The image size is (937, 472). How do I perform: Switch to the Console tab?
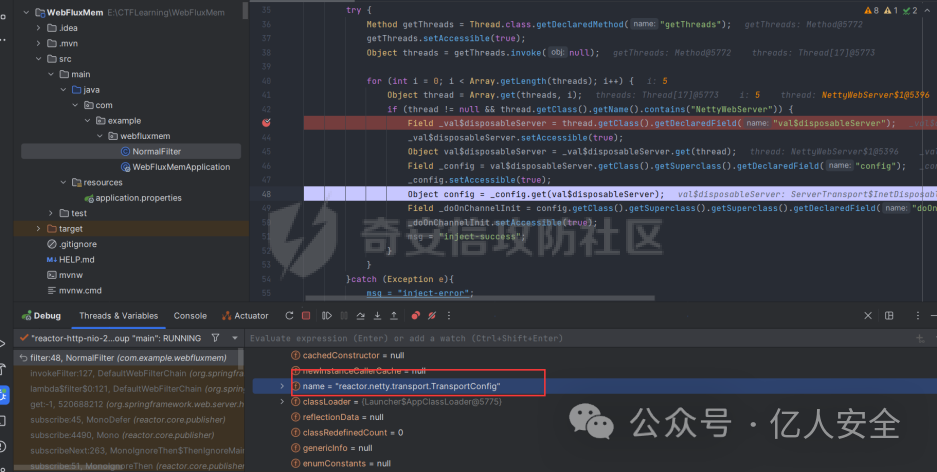click(190, 315)
